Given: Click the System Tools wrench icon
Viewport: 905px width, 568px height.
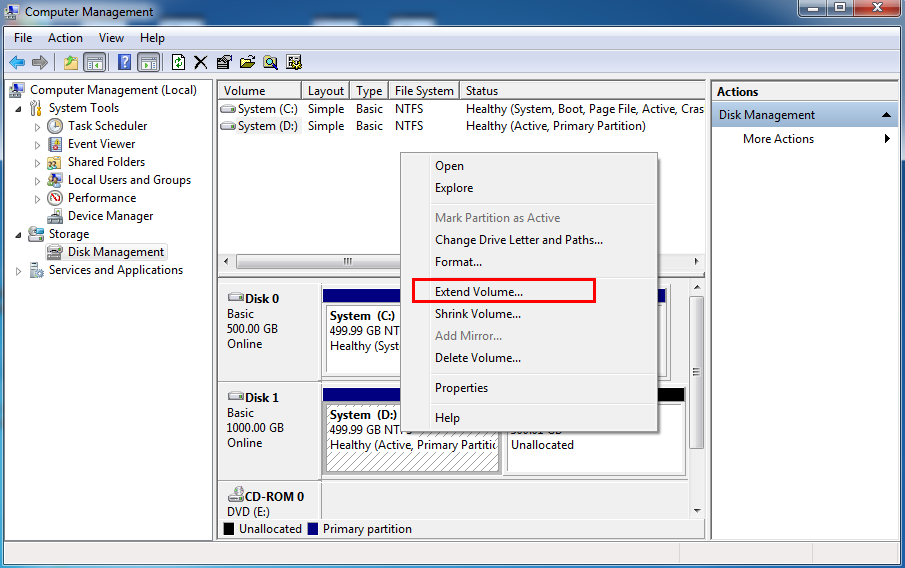Looking at the screenshot, I should 36,108.
